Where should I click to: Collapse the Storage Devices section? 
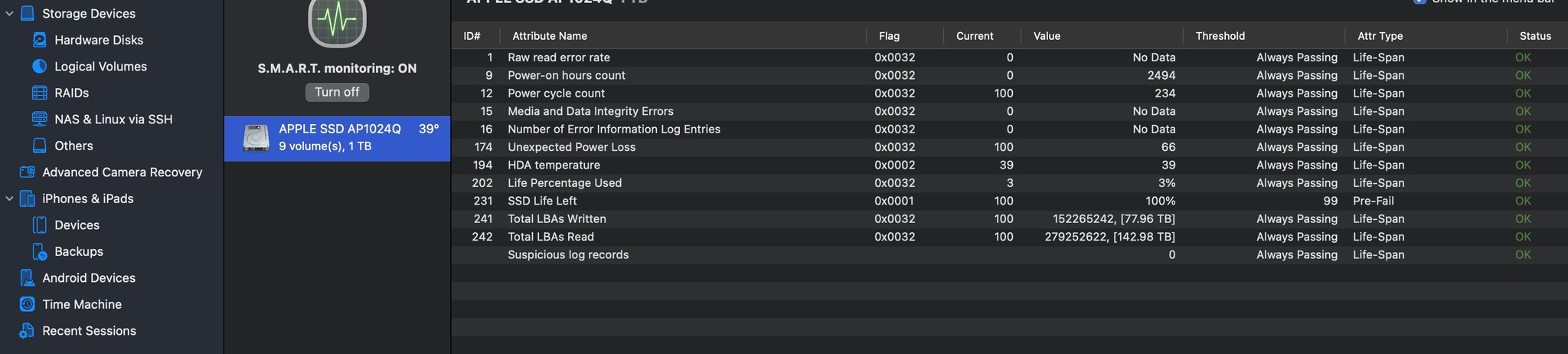[9, 14]
